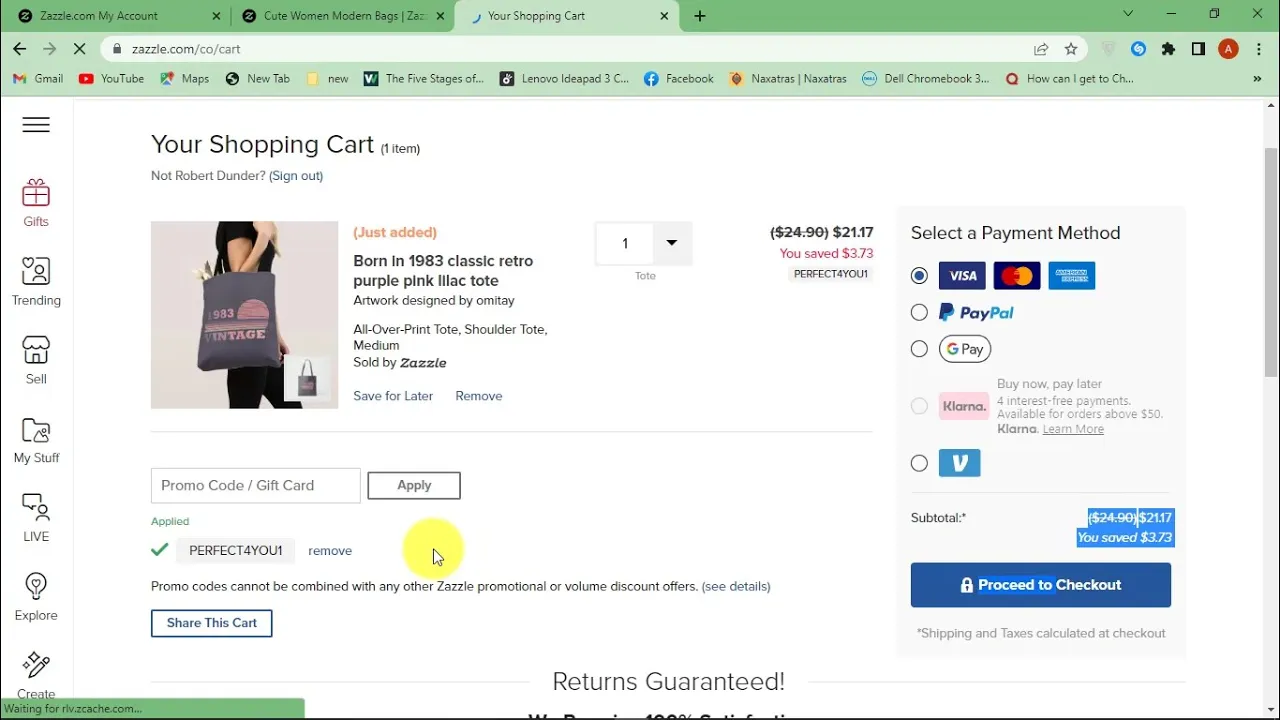This screenshot has height=720, width=1280.
Task: Click Save for Later link
Action: (393, 396)
